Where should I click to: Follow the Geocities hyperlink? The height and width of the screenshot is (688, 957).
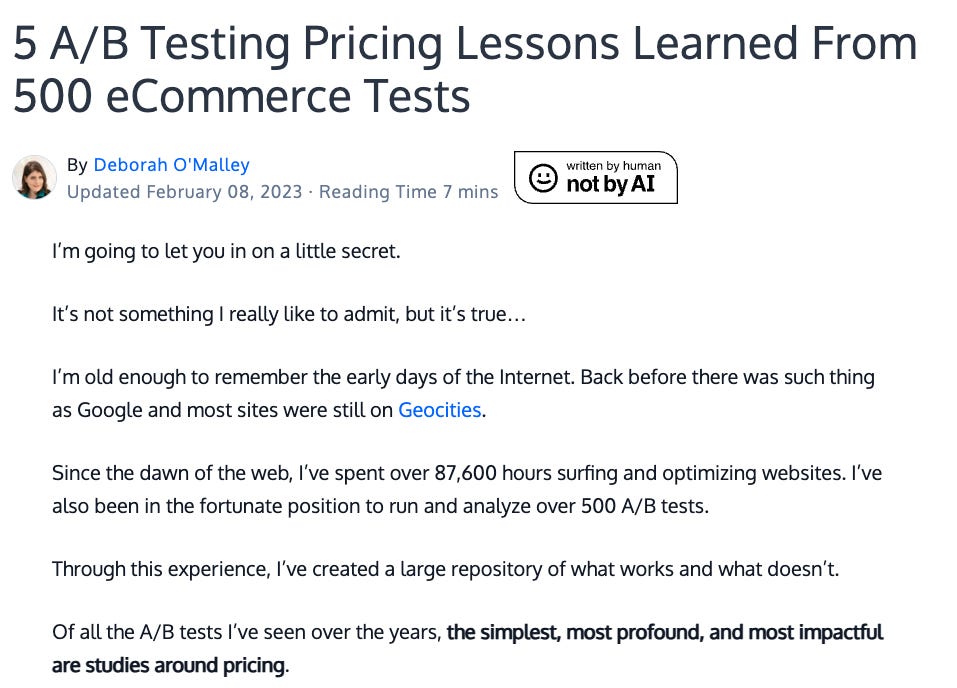[439, 410]
